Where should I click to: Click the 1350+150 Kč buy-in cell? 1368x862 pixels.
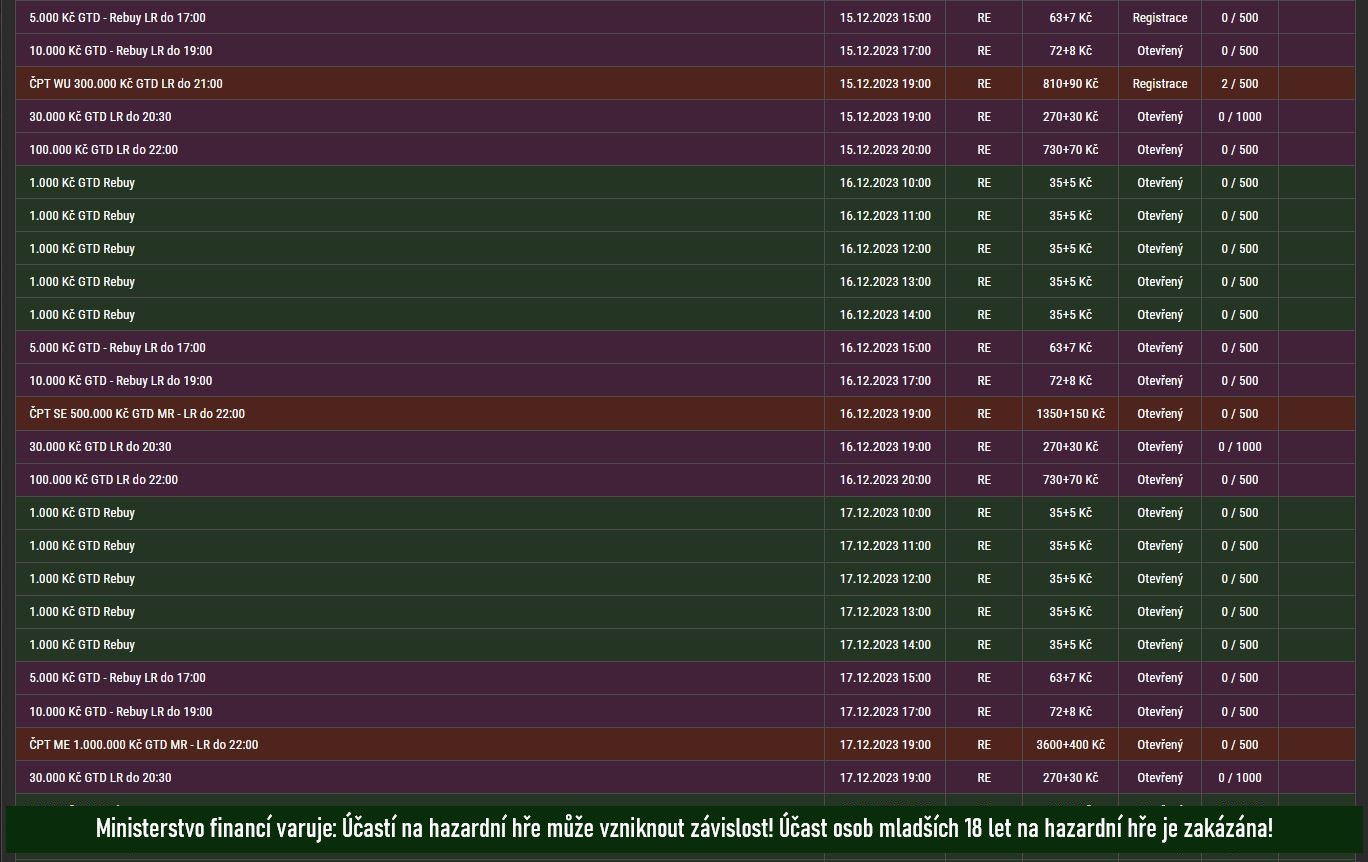1070,414
